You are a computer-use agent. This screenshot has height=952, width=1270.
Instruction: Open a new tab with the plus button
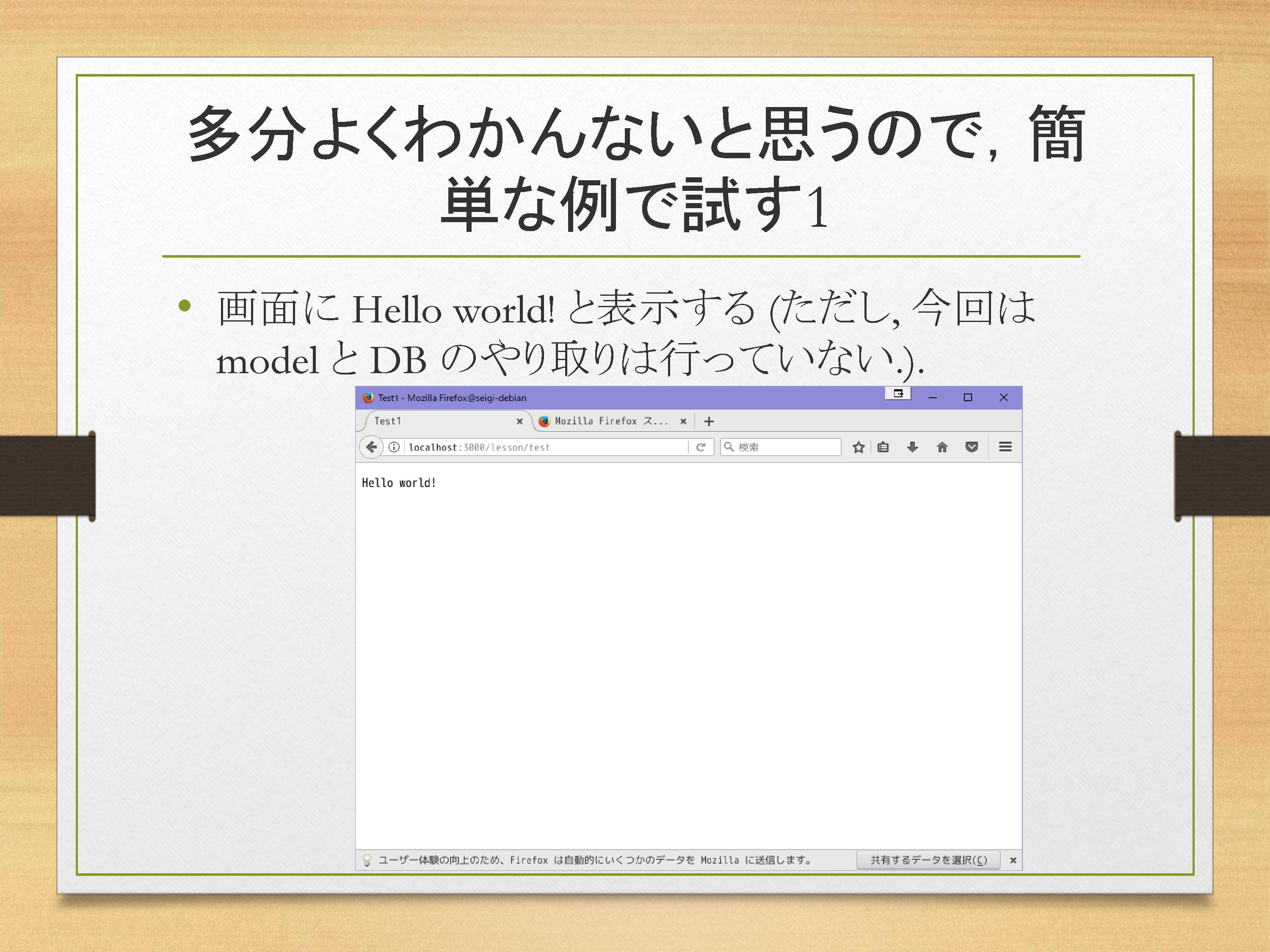(x=709, y=421)
